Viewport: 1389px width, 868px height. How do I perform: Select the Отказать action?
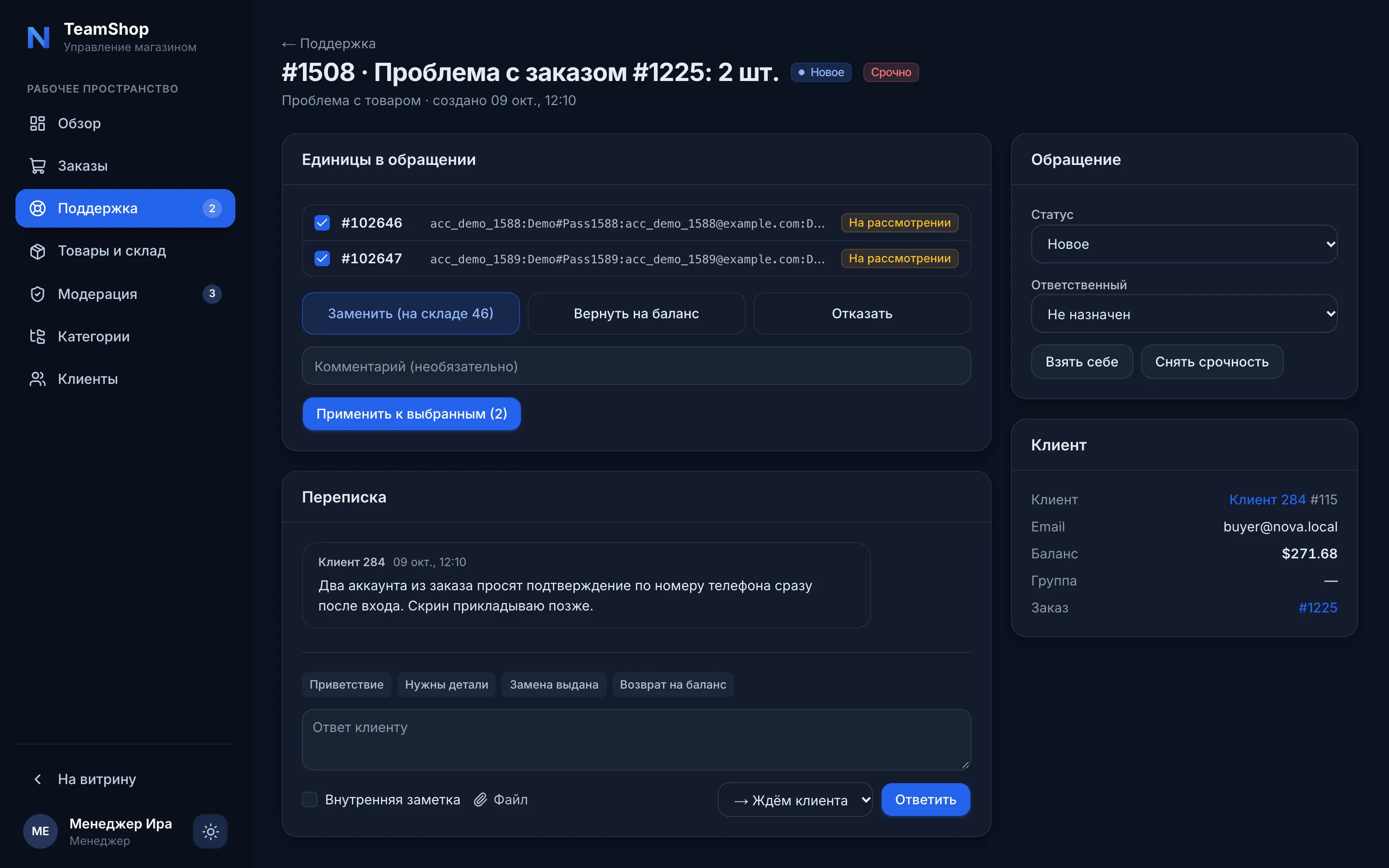(x=861, y=313)
